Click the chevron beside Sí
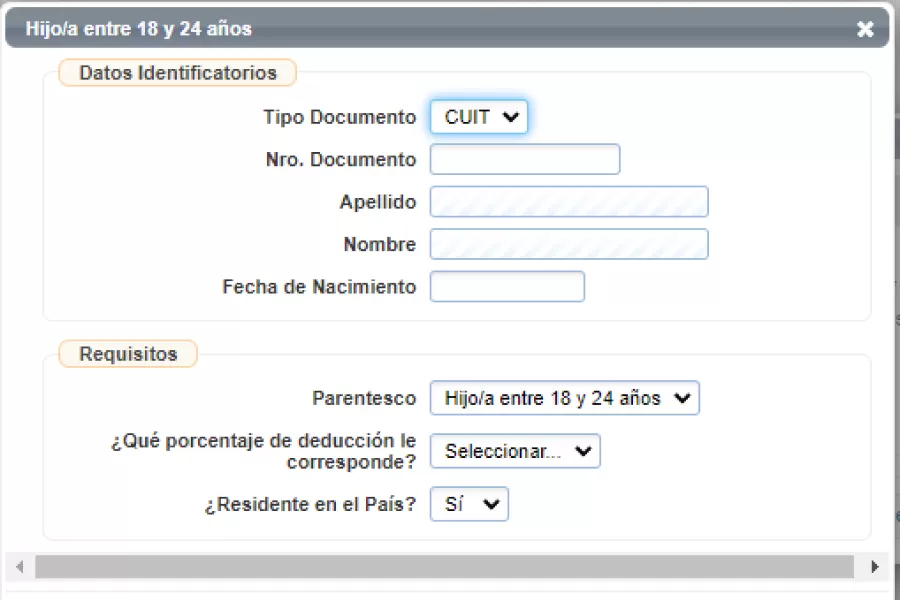The width and height of the screenshot is (900, 600). click(x=490, y=504)
